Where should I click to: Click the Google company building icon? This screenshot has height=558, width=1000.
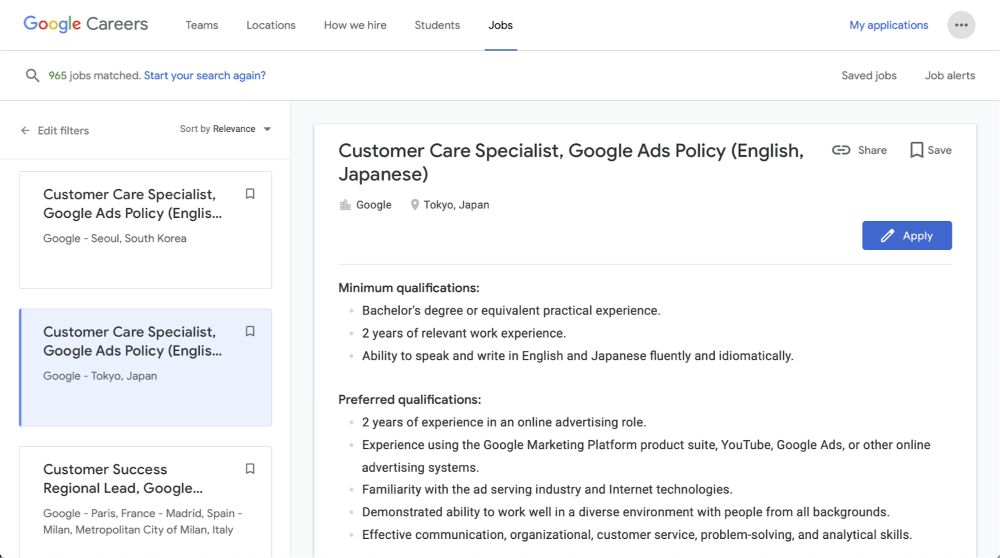coord(345,205)
